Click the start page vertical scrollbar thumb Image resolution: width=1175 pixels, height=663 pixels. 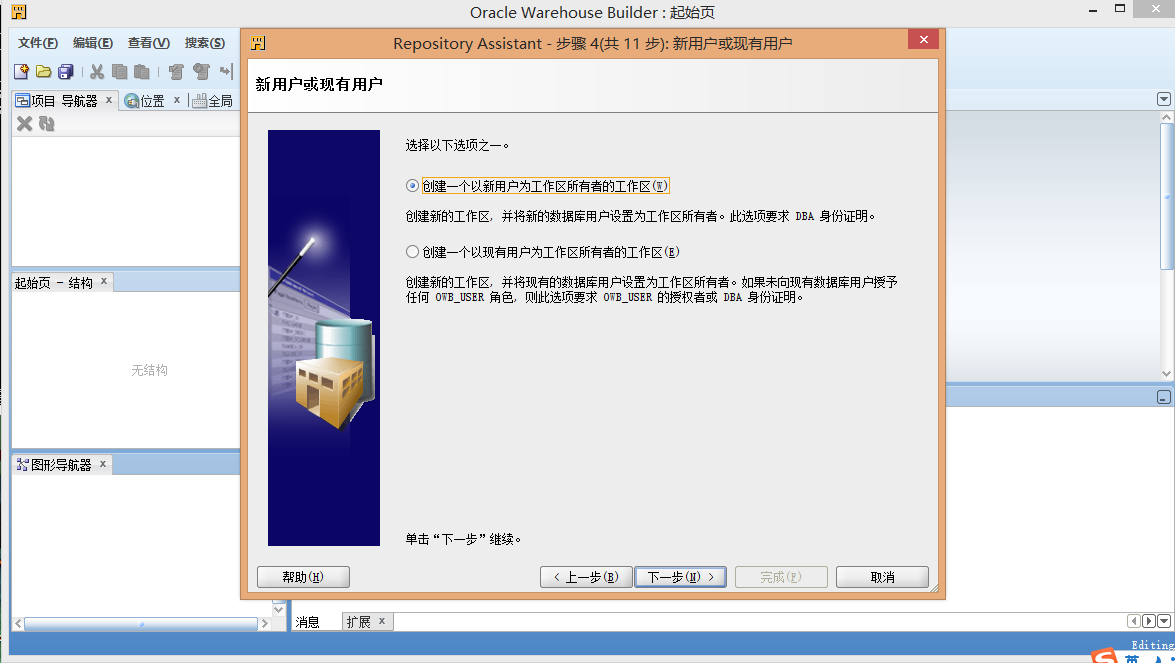pos(1166,198)
